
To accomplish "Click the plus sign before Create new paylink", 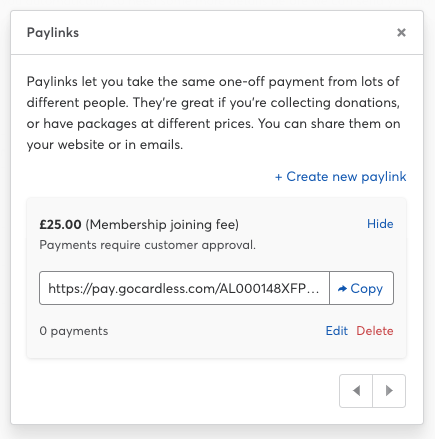I will pyautogui.click(x=278, y=177).
